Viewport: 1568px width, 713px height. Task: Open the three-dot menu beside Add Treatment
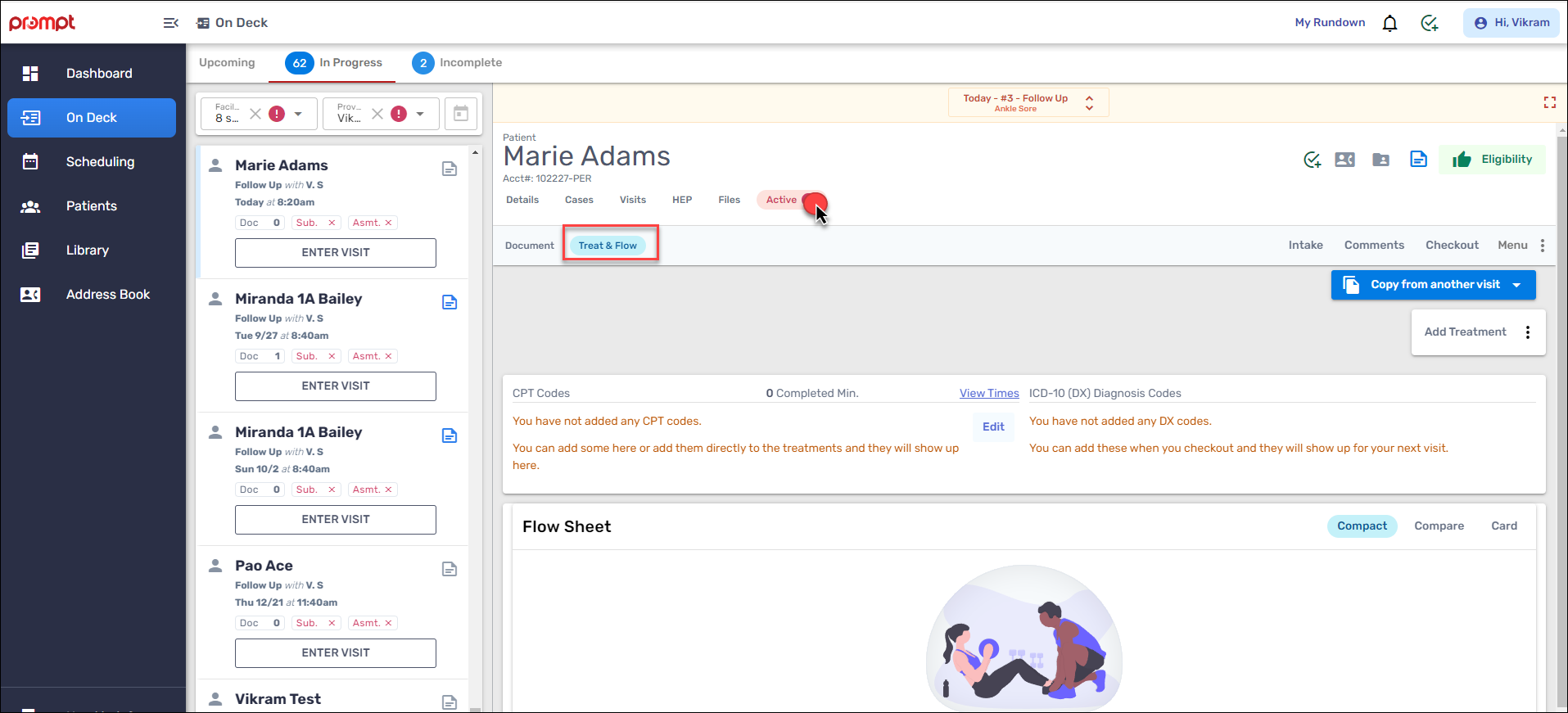1528,332
